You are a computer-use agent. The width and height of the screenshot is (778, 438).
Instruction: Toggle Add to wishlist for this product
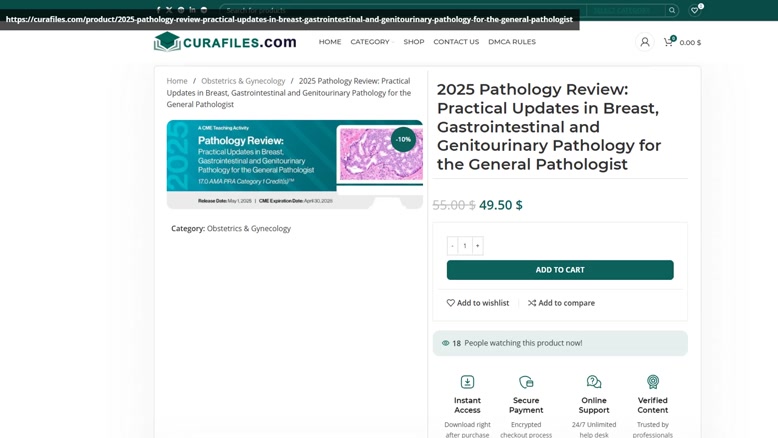pyautogui.click(x=478, y=303)
